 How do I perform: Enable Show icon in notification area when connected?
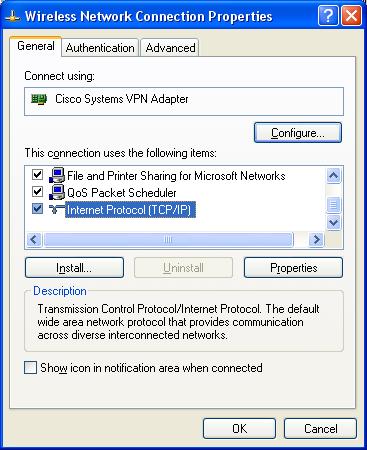pyautogui.click(x=30, y=368)
